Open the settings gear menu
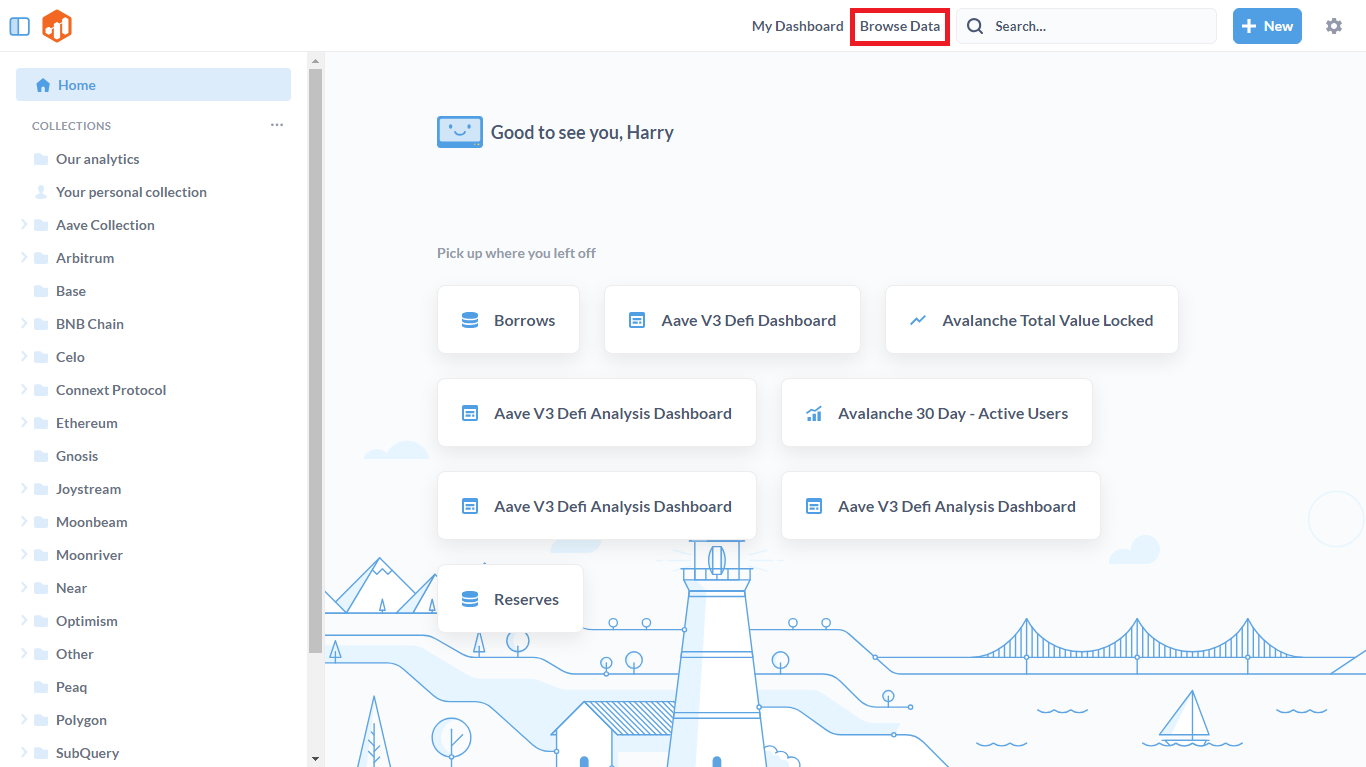Screen dimensions: 1366x767 tap(1334, 26)
